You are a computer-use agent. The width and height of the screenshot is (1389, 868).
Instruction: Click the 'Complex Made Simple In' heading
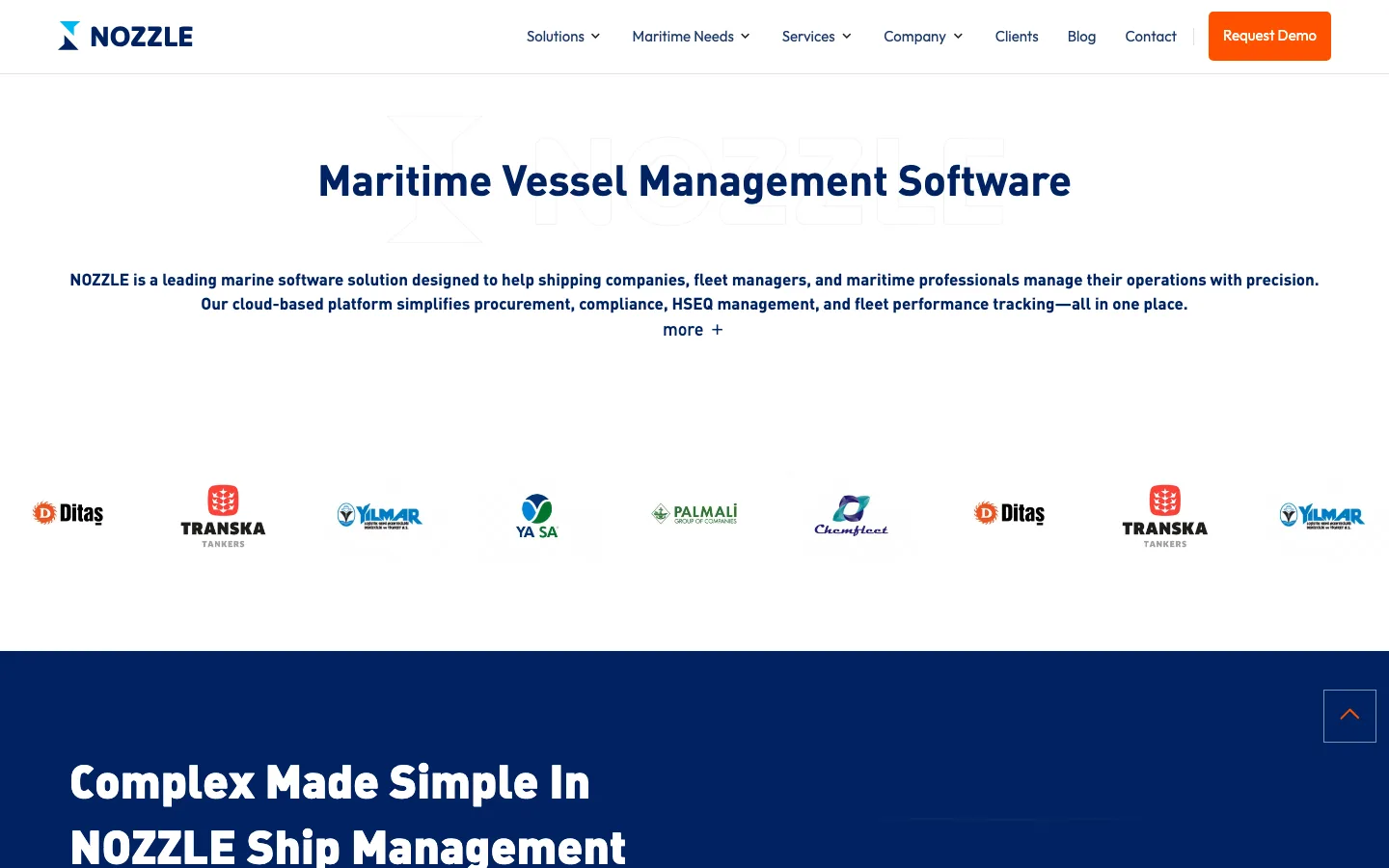tap(330, 782)
